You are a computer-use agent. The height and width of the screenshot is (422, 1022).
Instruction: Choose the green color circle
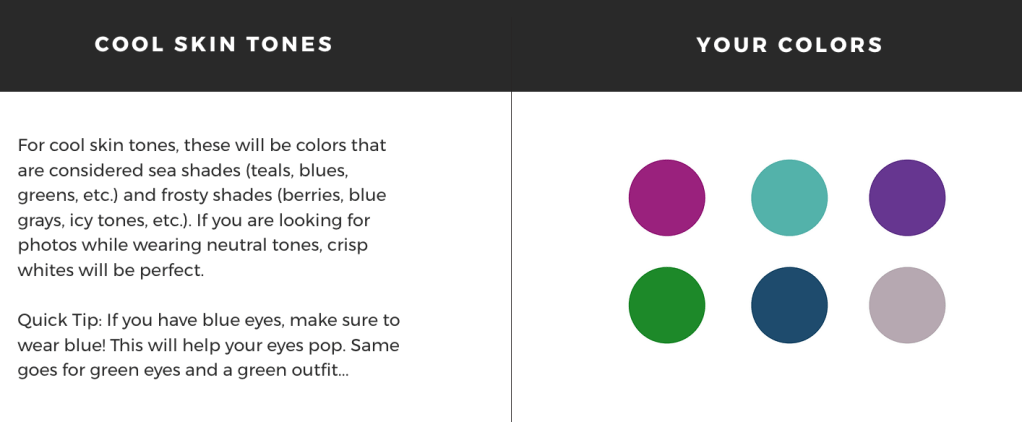click(x=666, y=305)
